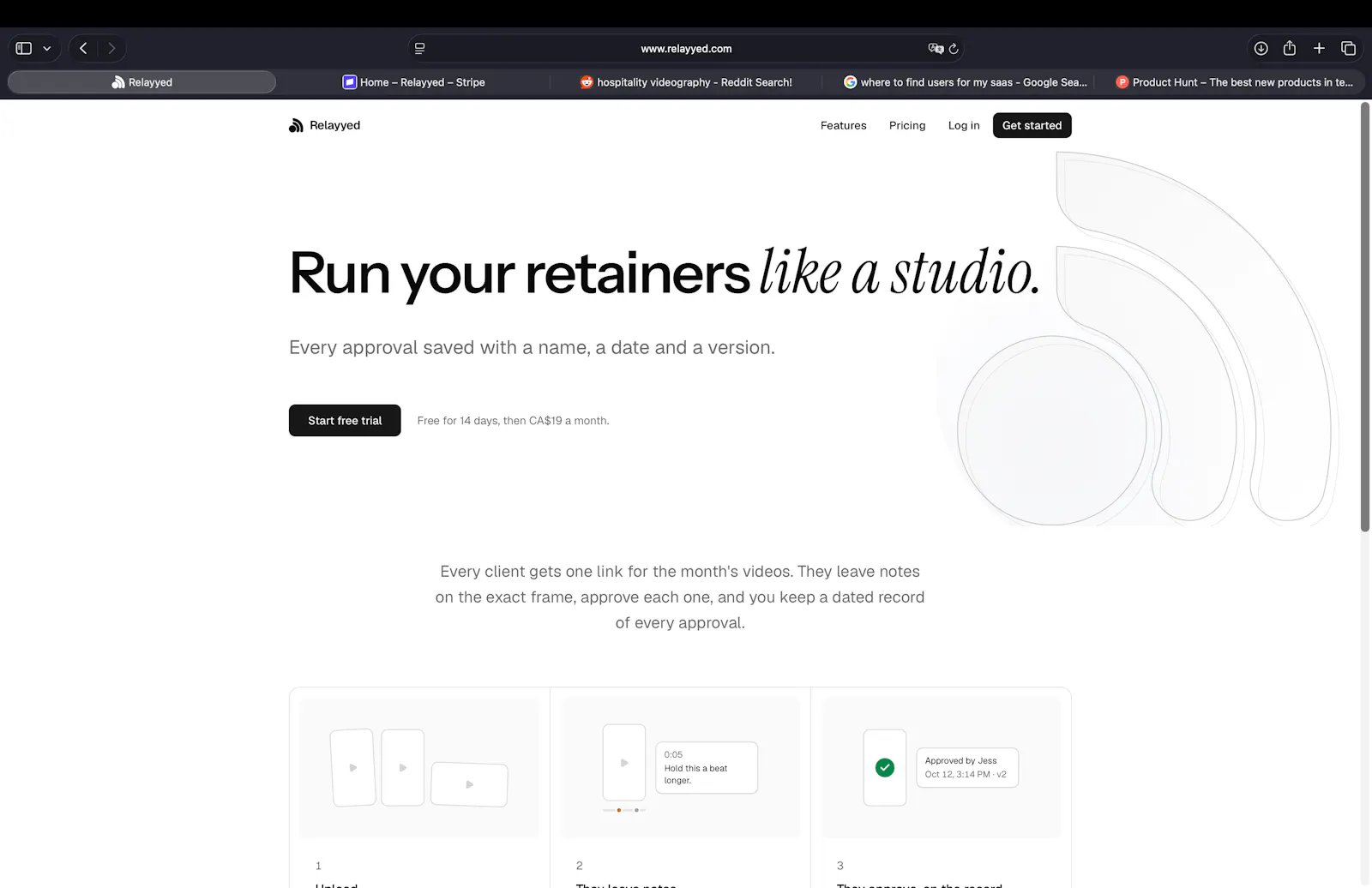Switch to Home – Relayyed – Stripe tab
1372x888 pixels.
(x=413, y=82)
